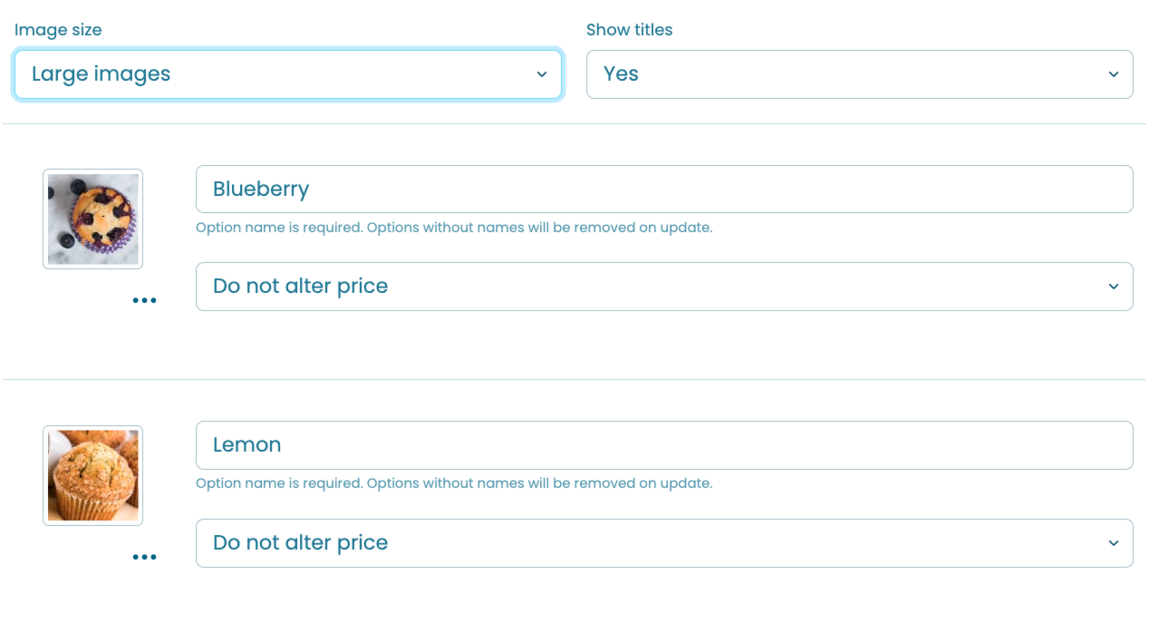Open the Lemon option's three-dot menu
Screen dimensions: 1150x633
pos(144,557)
